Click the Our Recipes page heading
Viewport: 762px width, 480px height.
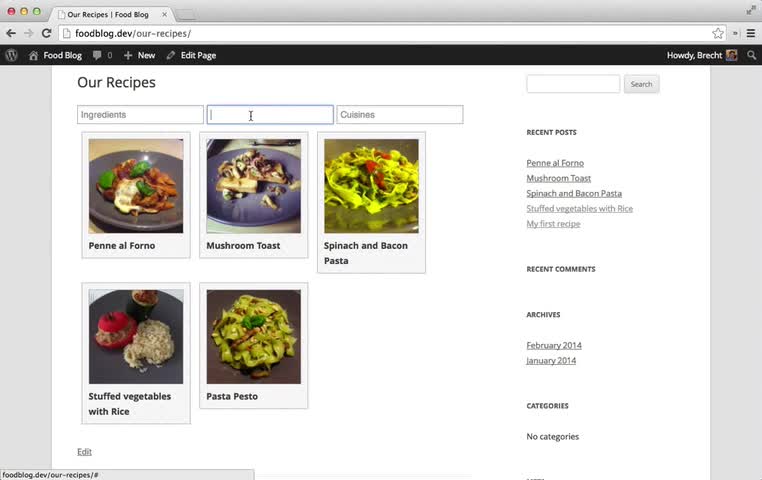coord(117,82)
